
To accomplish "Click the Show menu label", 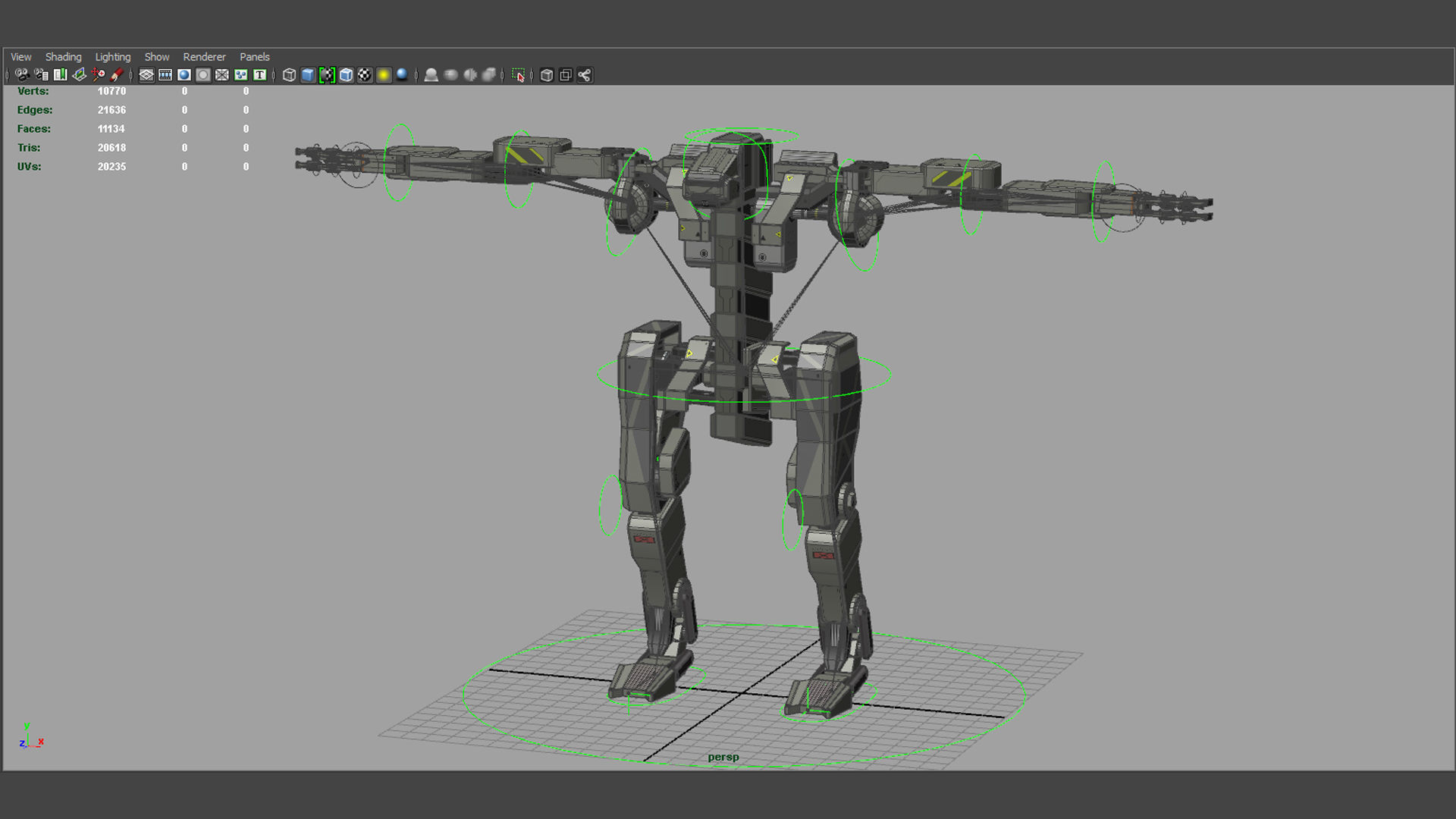I will tap(157, 57).
